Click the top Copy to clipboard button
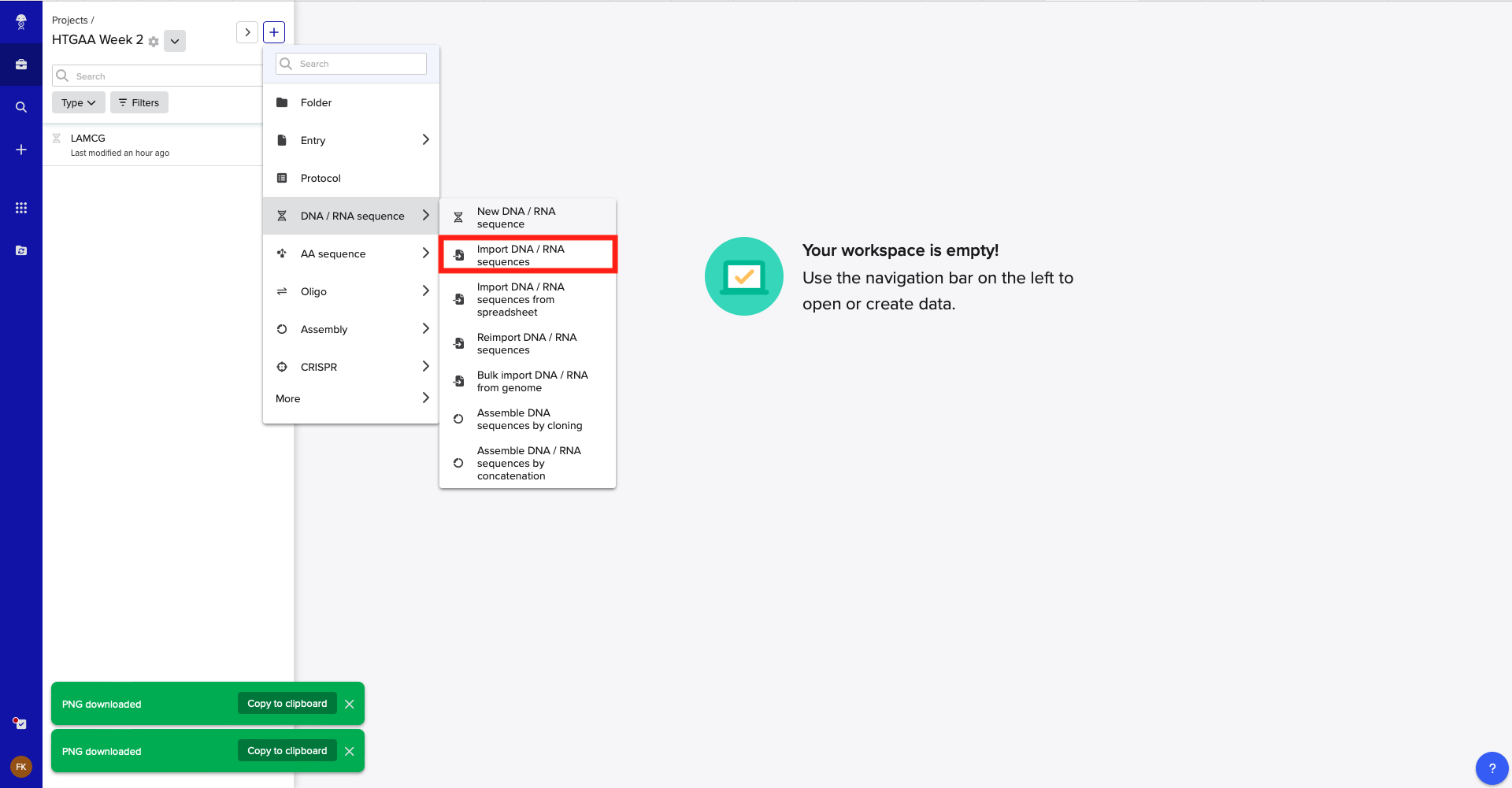Viewport: 1512px width, 788px height. (287, 704)
